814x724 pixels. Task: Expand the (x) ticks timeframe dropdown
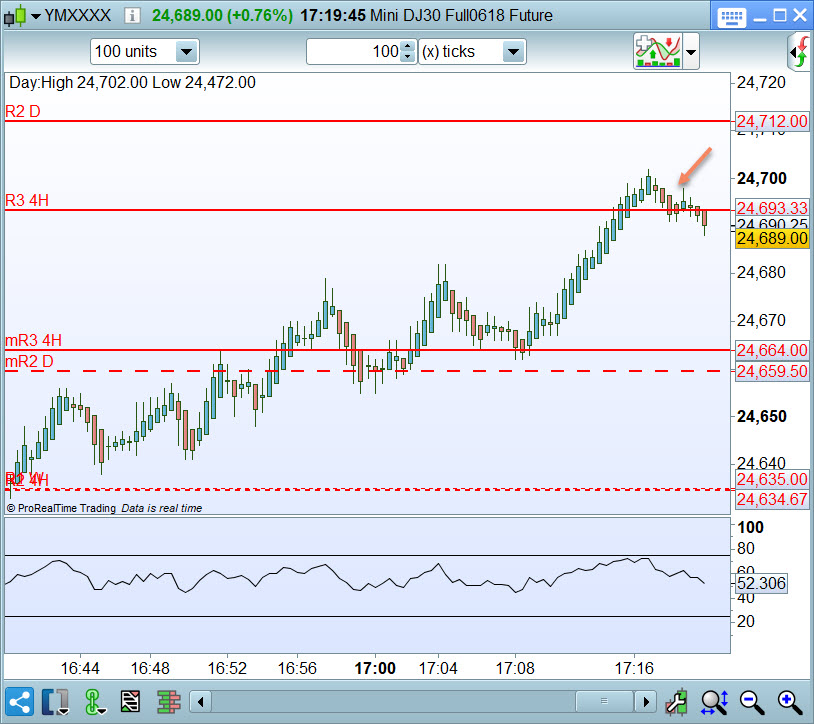[x=472, y=51]
